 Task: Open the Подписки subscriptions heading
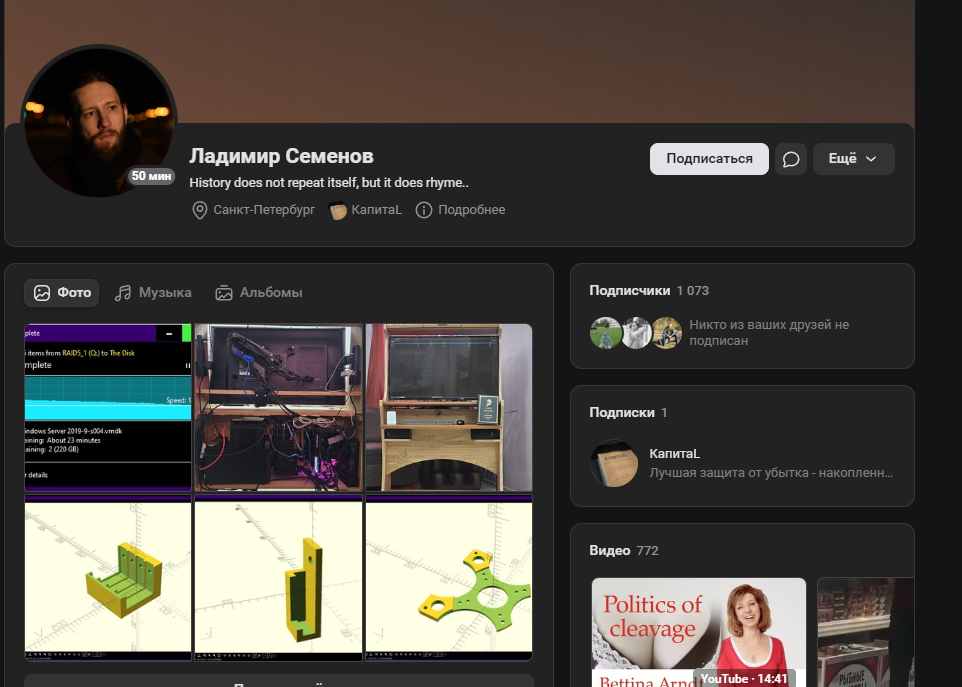621,412
